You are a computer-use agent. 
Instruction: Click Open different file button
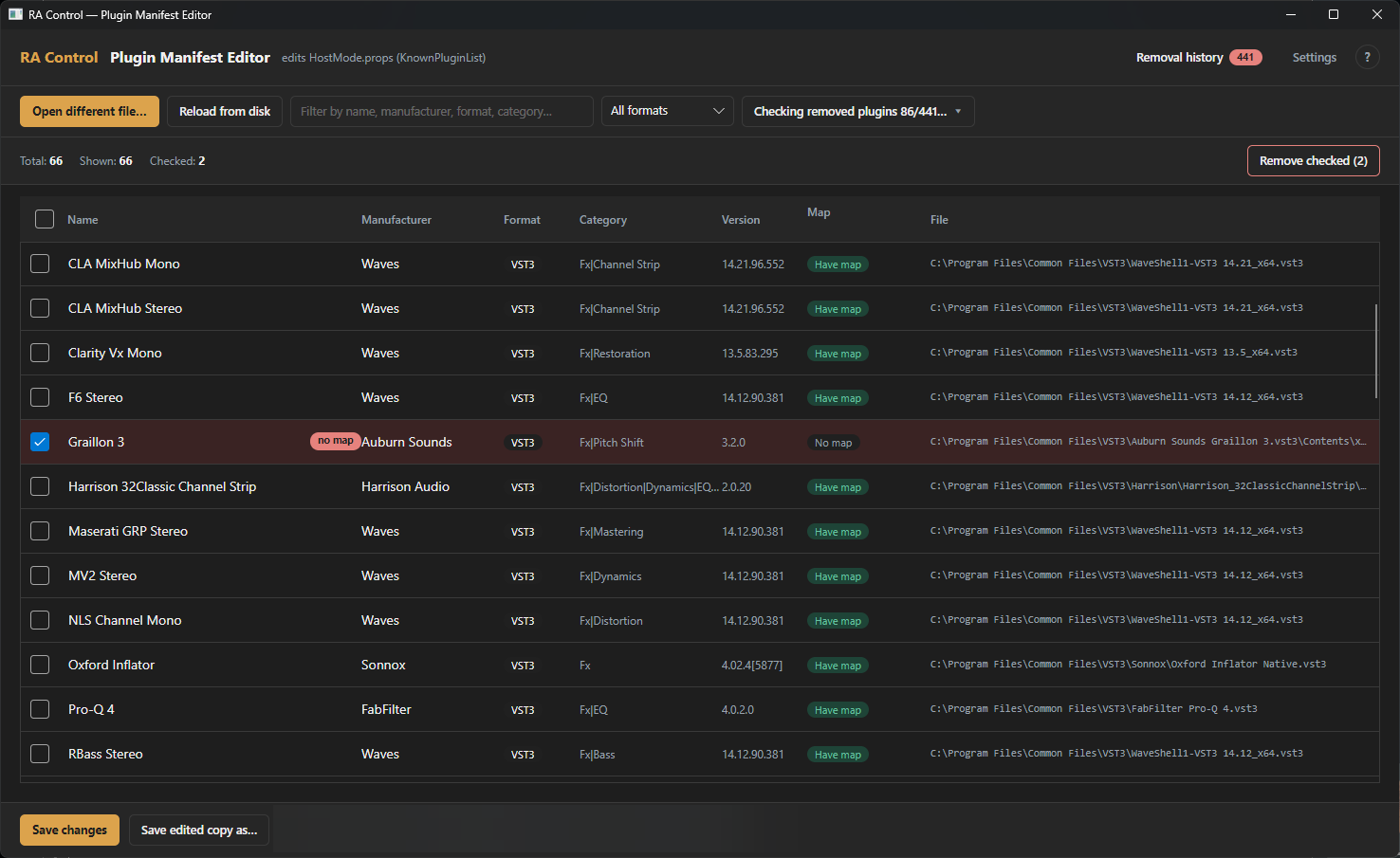tap(89, 111)
